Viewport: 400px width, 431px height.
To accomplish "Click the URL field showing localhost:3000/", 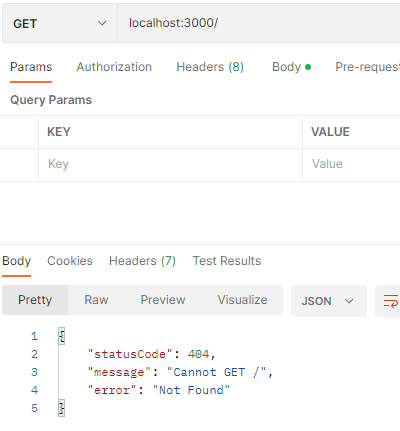I will tap(259, 23).
